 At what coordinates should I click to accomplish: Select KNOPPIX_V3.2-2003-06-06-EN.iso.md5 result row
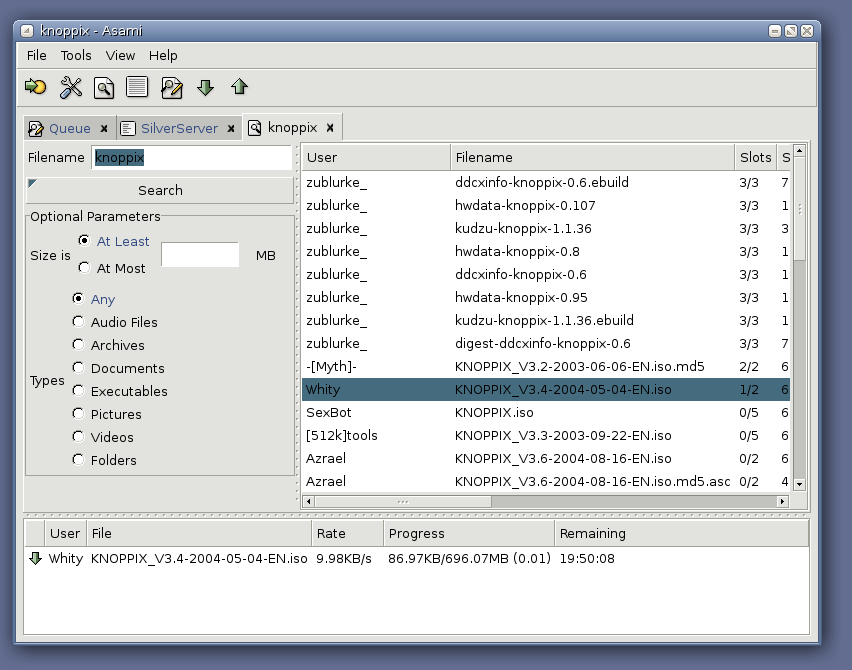[x=546, y=366]
